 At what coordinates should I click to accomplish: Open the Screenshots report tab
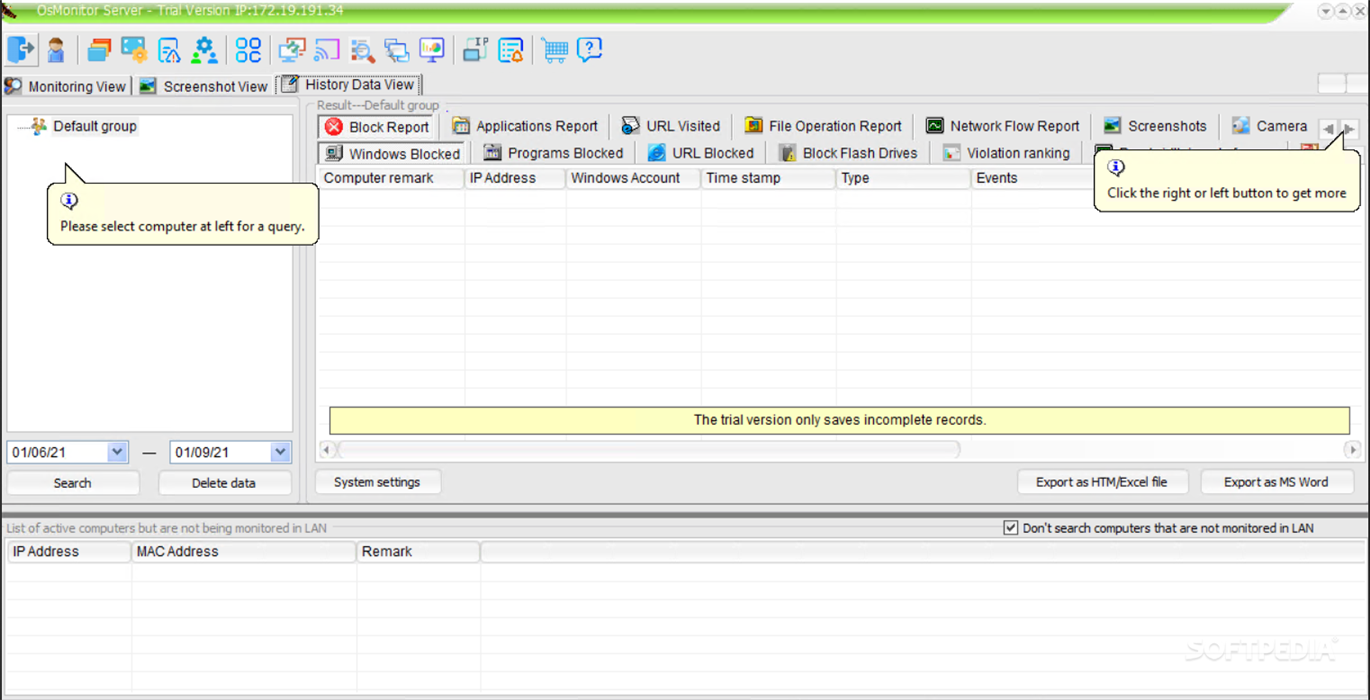coord(1155,126)
